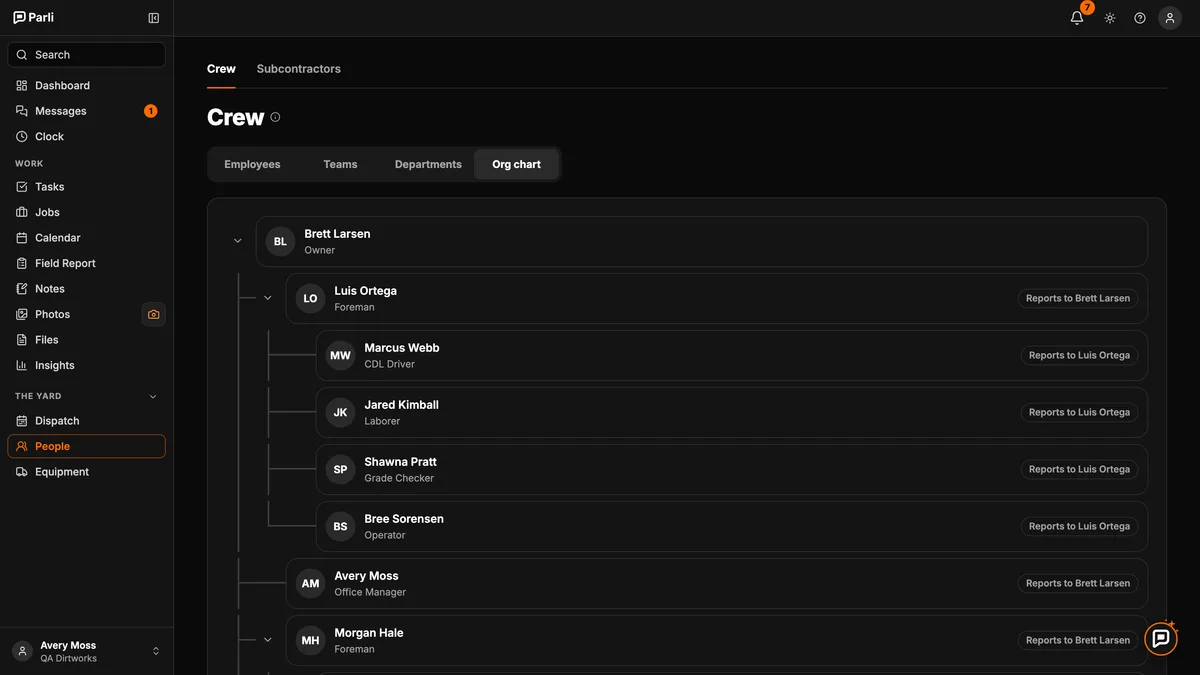Toggle light/dark theme sun icon
This screenshot has height=675, width=1200.
point(1110,18)
